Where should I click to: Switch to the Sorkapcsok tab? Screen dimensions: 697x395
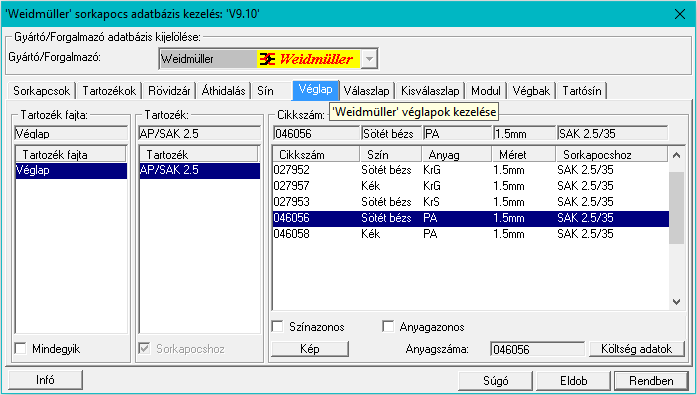coord(41,91)
